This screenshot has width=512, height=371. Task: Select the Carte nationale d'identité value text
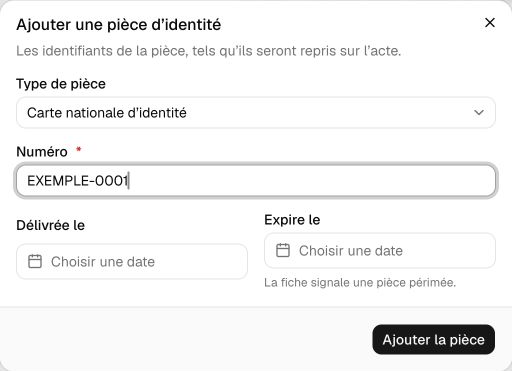[x=107, y=113]
